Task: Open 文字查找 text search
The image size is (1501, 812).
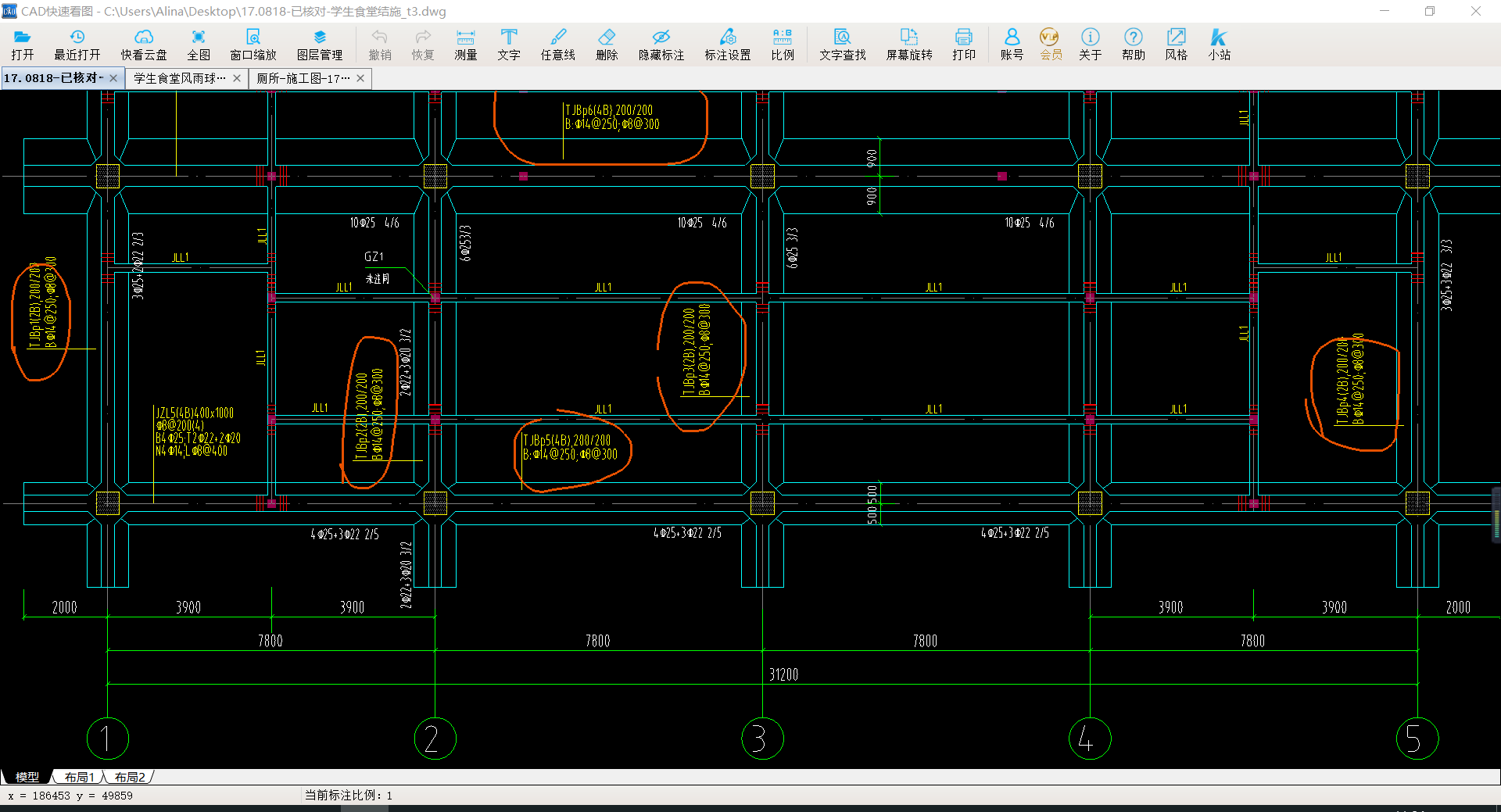Action: tap(843, 45)
